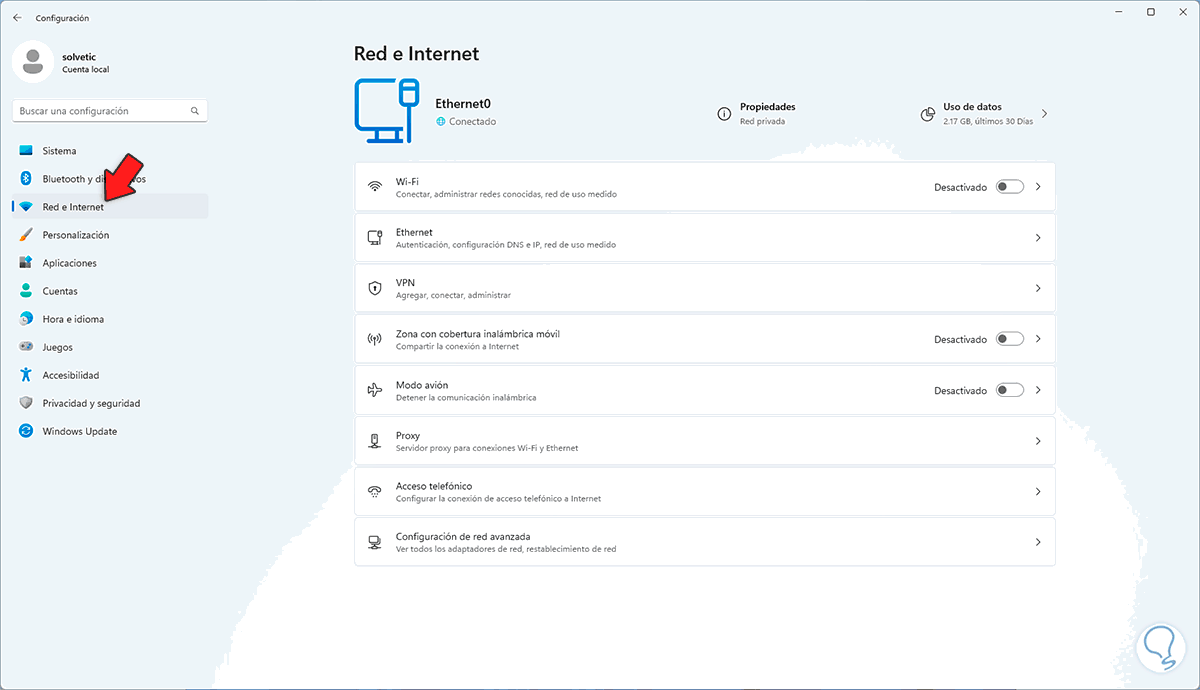Enable the mobile hotspot switch
1200x690 pixels.
pyautogui.click(x=1010, y=339)
